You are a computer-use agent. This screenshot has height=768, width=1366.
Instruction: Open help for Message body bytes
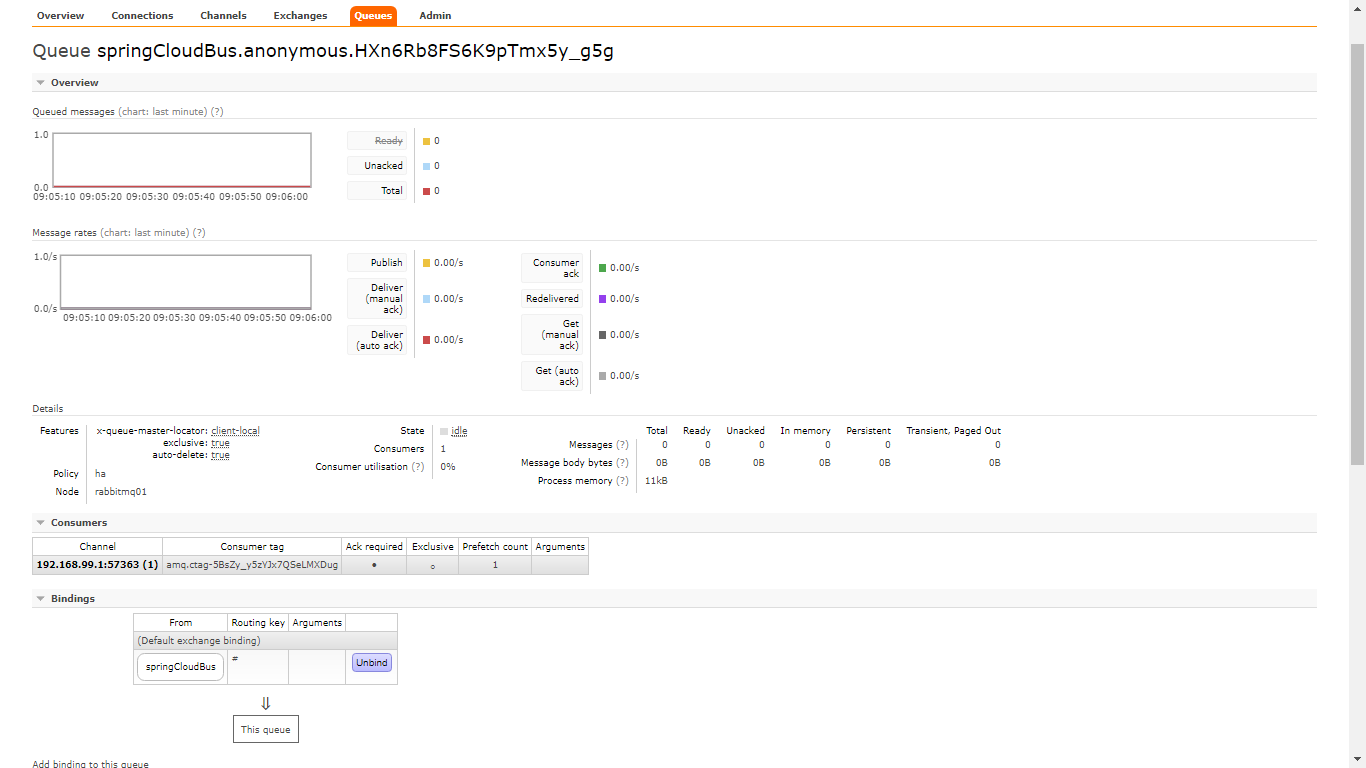click(x=623, y=463)
